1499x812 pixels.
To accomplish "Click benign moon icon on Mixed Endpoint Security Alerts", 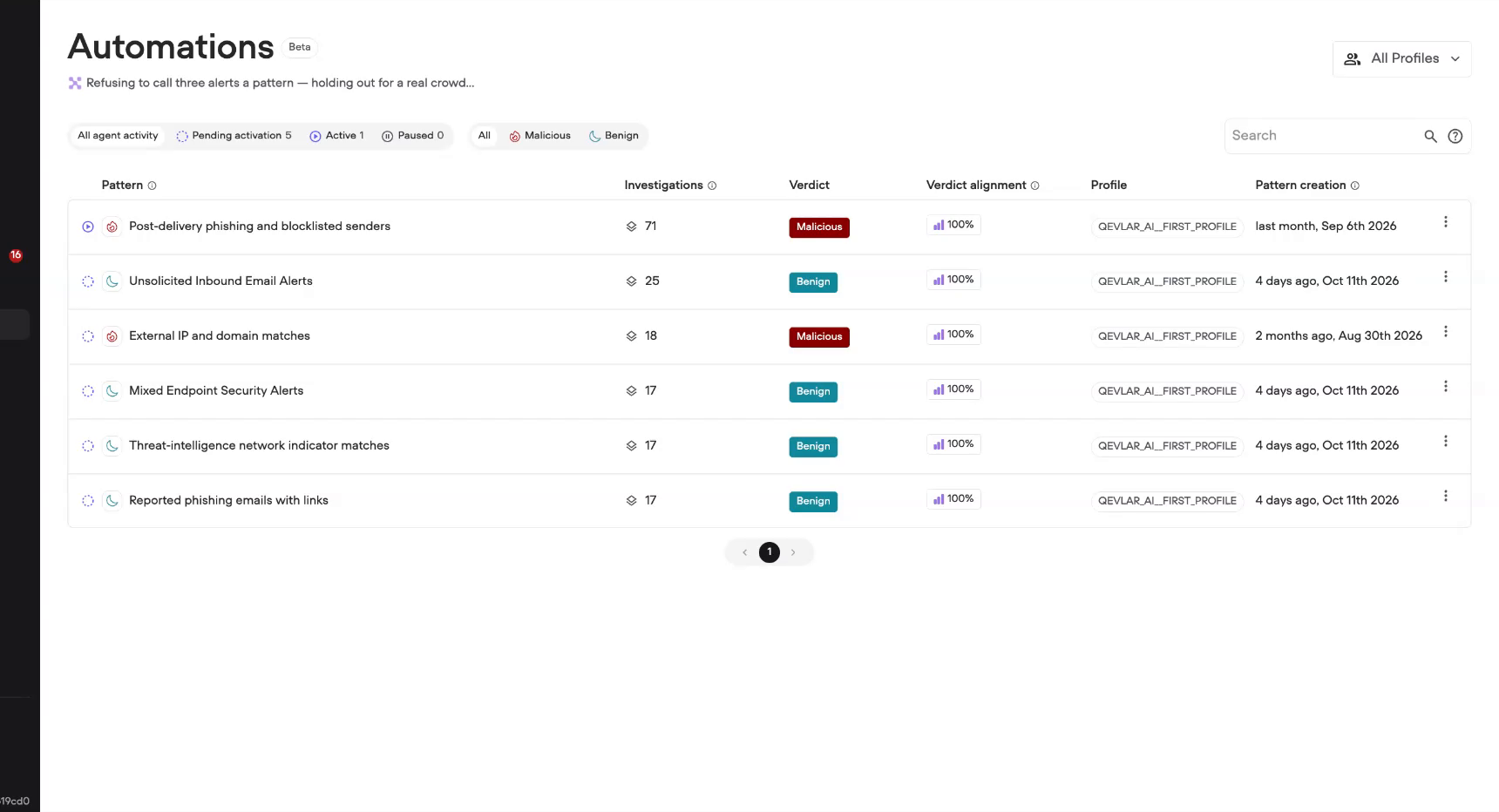I will 112,391.
